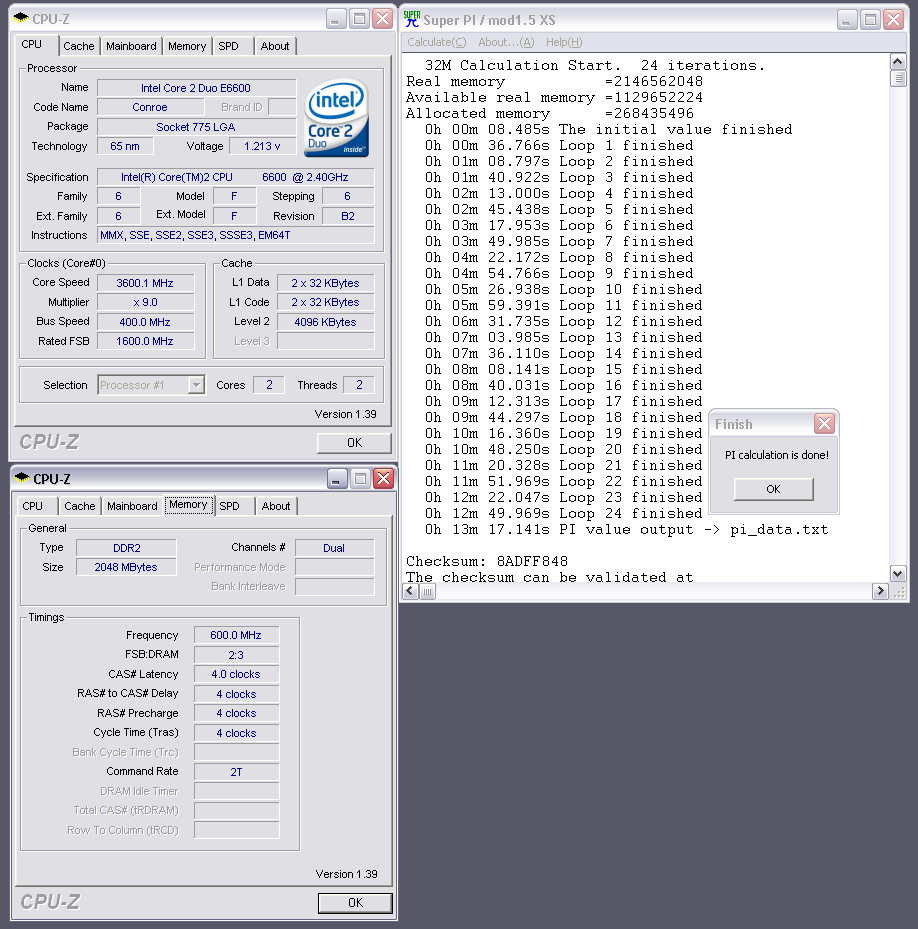The image size is (918, 929).
Task: Minimize the Super PI window
Action: pyautogui.click(x=846, y=20)
